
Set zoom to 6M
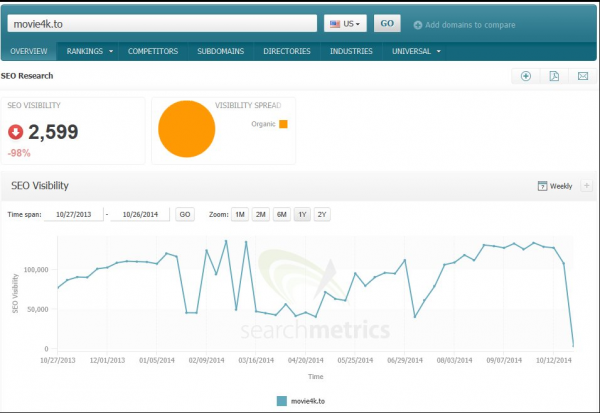(282, 214)
